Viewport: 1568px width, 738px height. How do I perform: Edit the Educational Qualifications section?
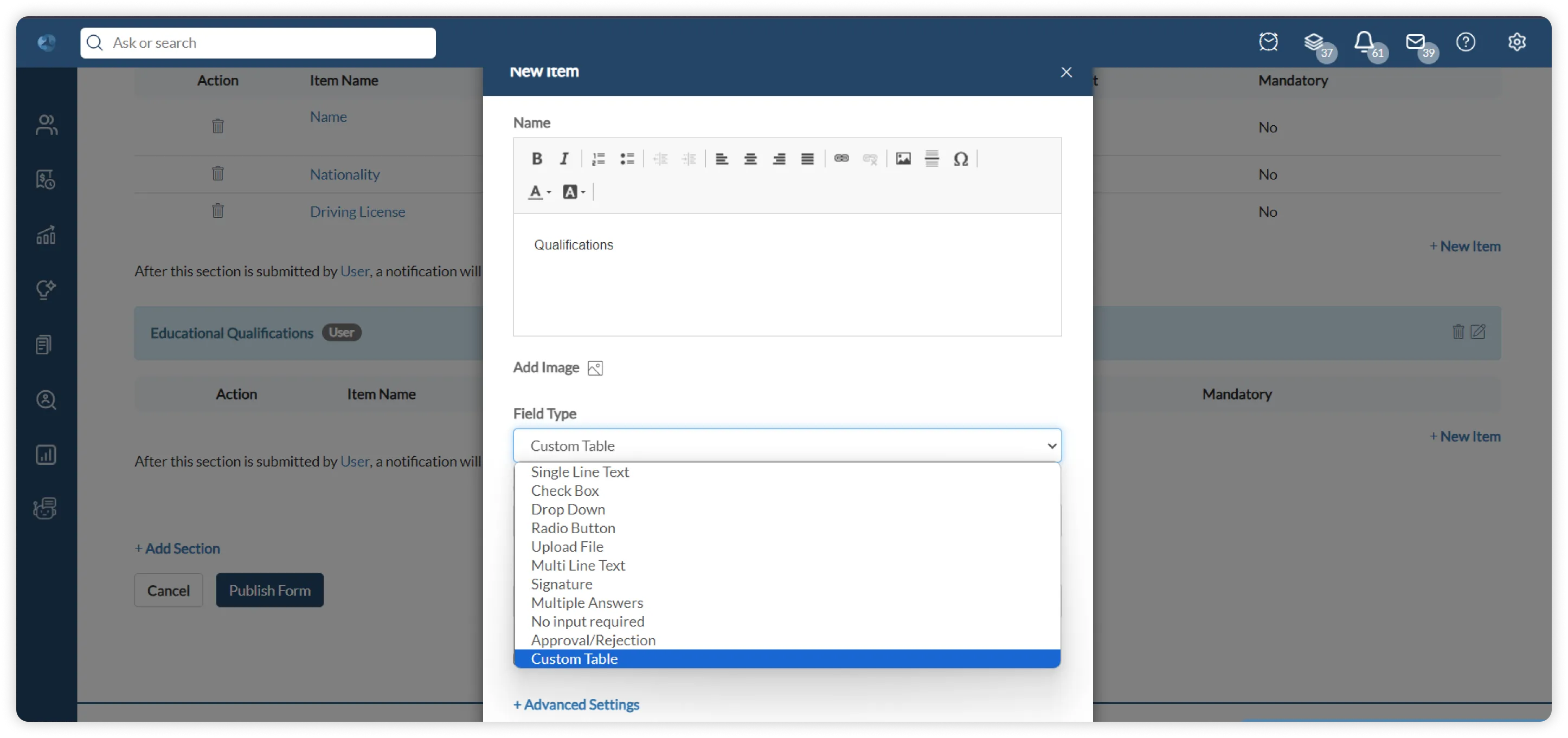coord(1478,332)
